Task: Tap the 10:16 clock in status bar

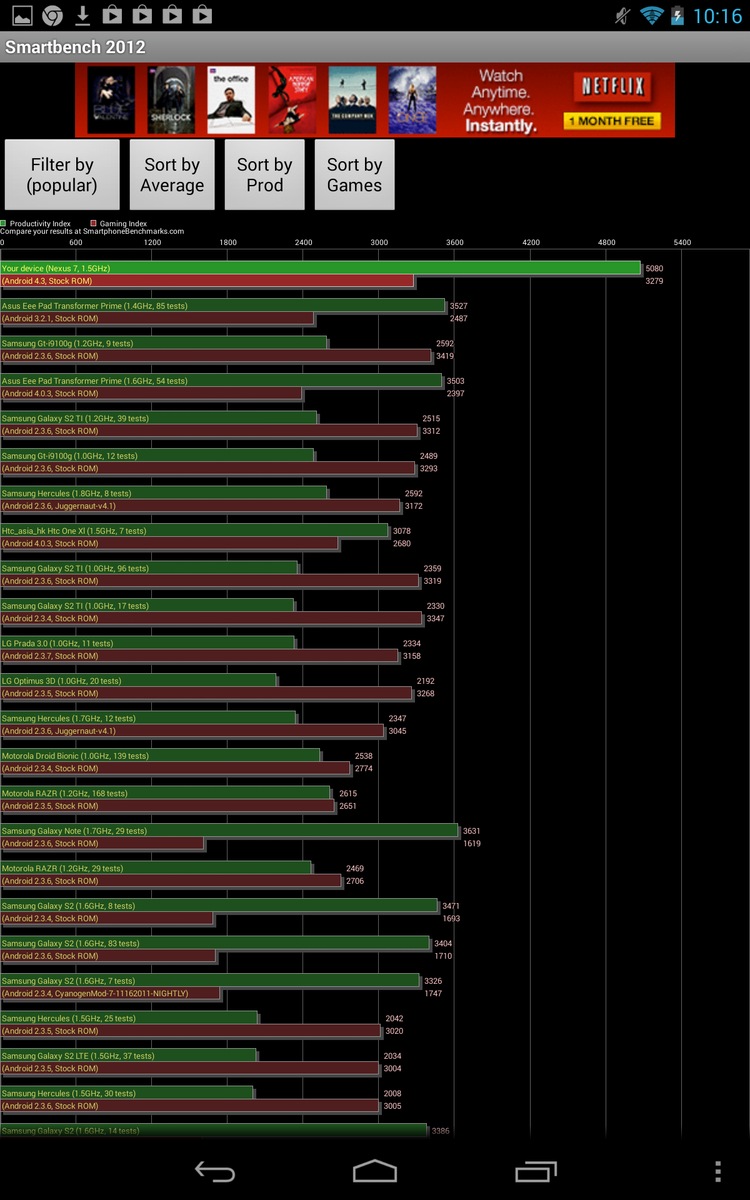Action: coord(717,16)
